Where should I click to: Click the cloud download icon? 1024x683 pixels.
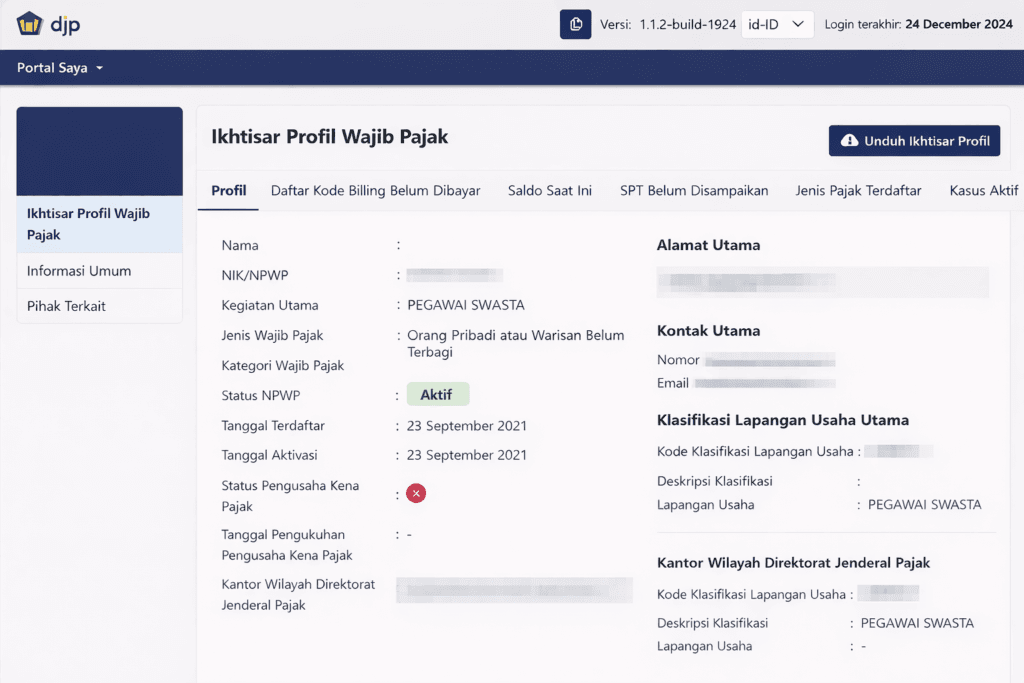849,141
